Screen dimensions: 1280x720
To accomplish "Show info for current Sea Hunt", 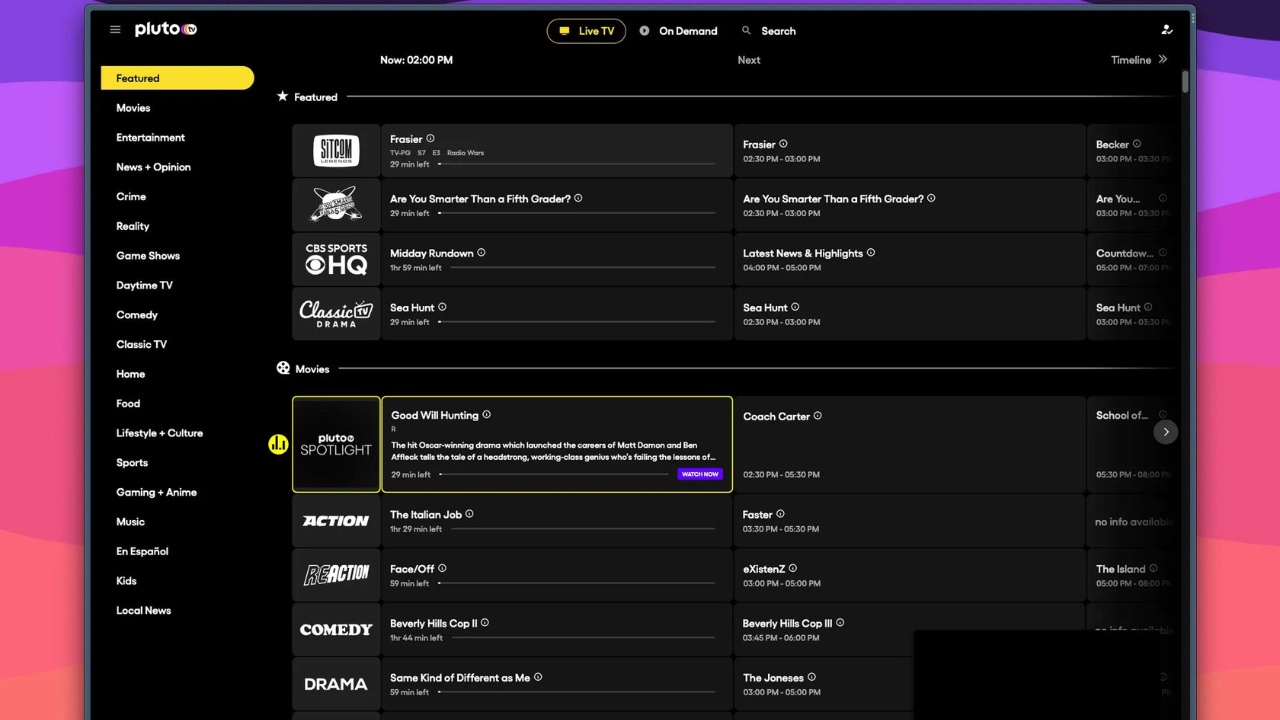I will [x=442, y=307].
